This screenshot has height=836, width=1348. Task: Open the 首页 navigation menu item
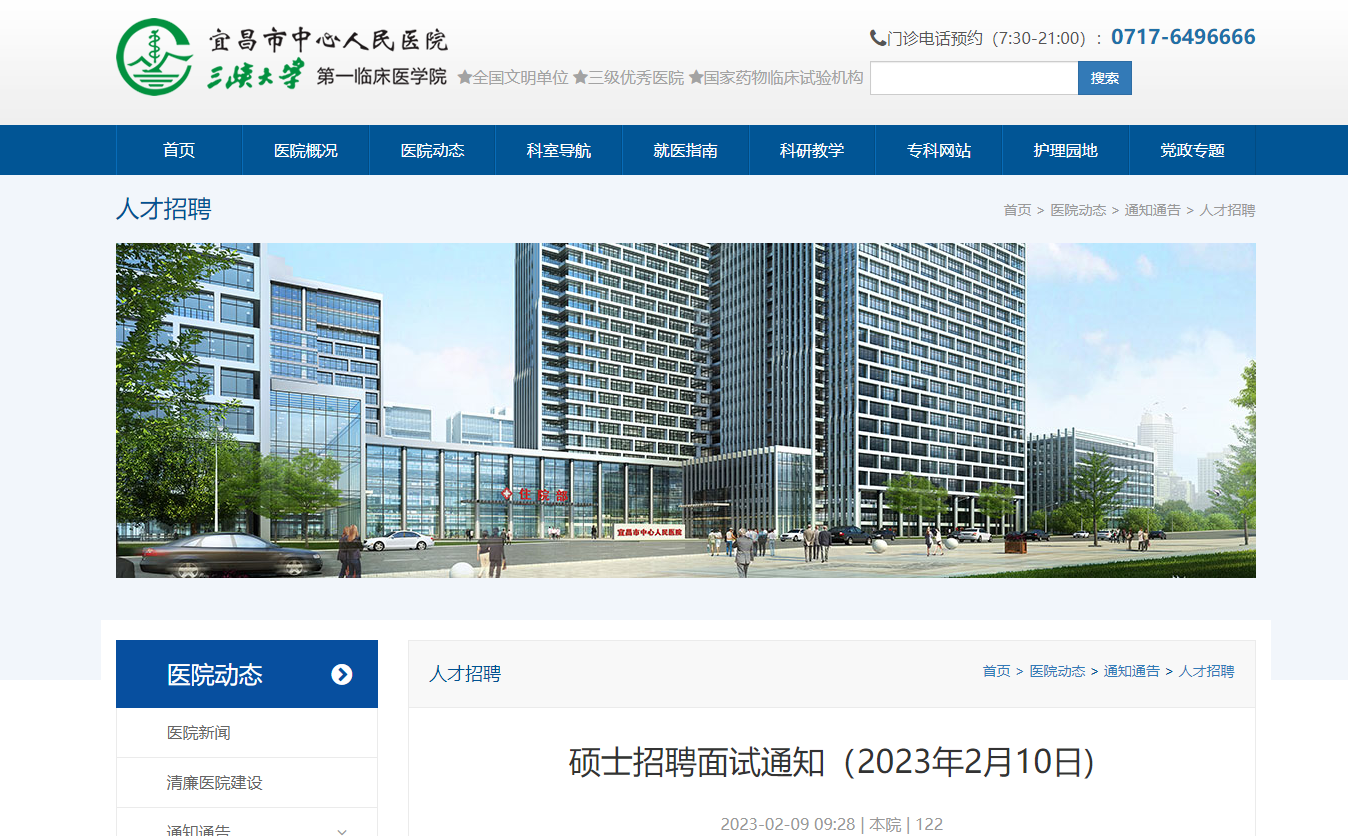[x=179, y=150]
